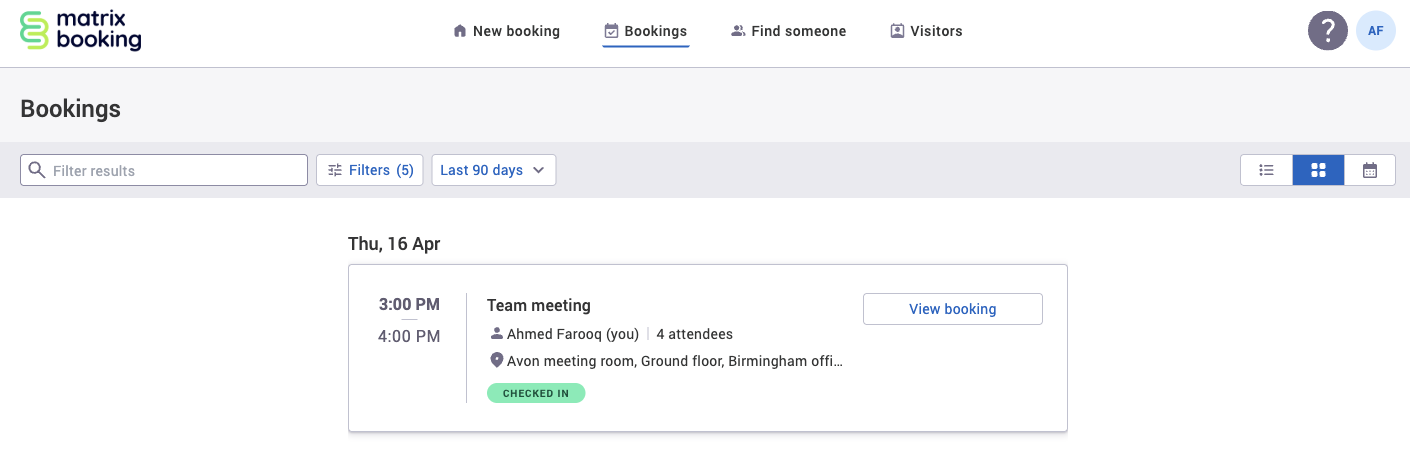The width and height of the screenshot is (1410, 449).
Task: Open the New booking page
Action: 506,31
